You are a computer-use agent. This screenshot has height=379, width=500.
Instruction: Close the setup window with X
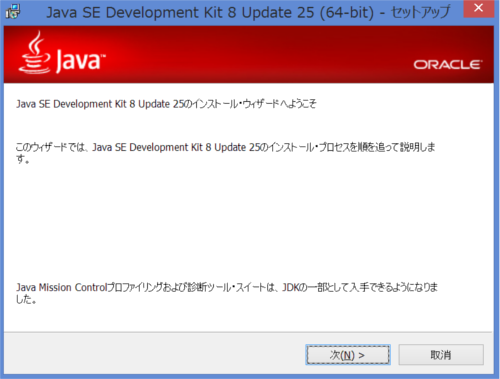[x=478, y=8]
